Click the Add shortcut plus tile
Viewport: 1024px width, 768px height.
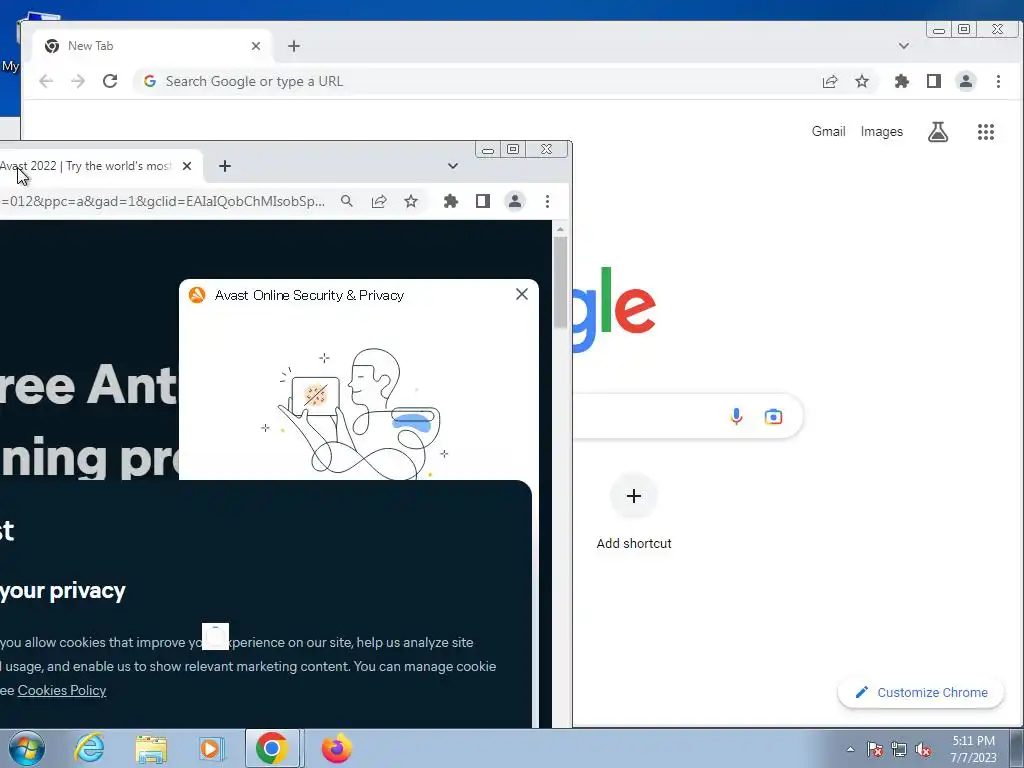633,496
